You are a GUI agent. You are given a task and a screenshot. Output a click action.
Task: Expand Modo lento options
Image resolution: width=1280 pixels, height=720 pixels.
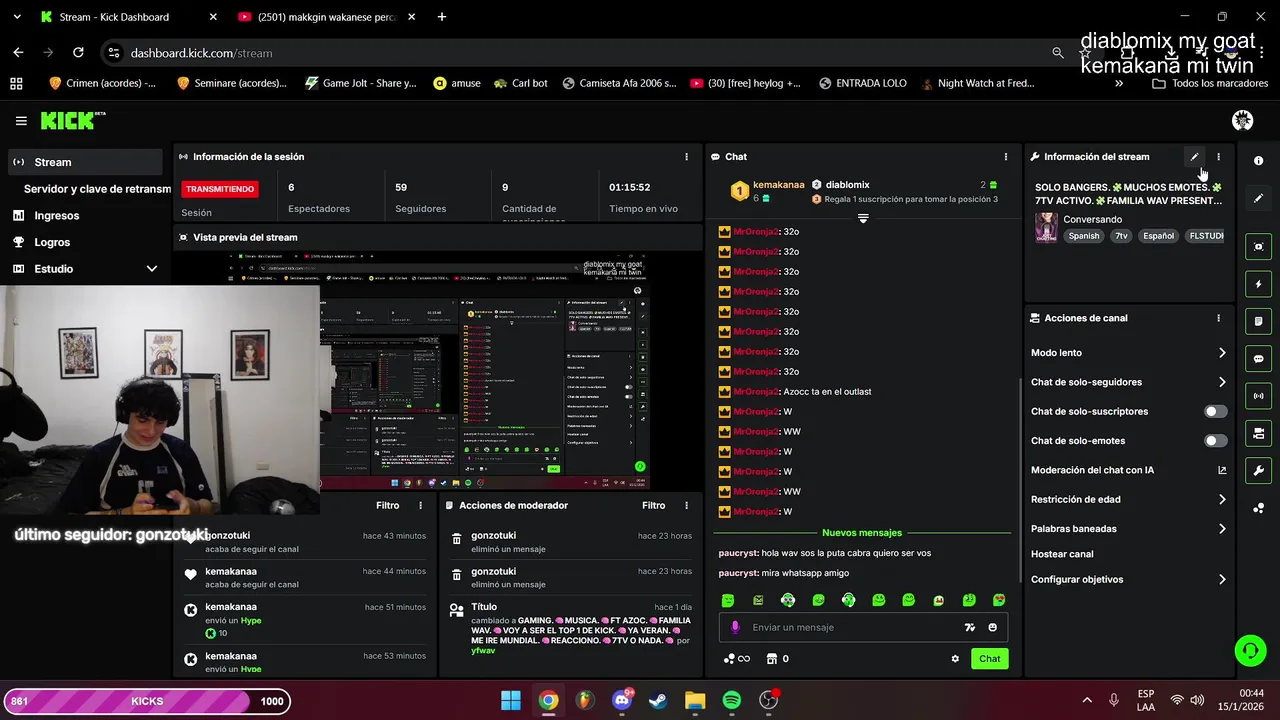click(x=1222, y=353)
